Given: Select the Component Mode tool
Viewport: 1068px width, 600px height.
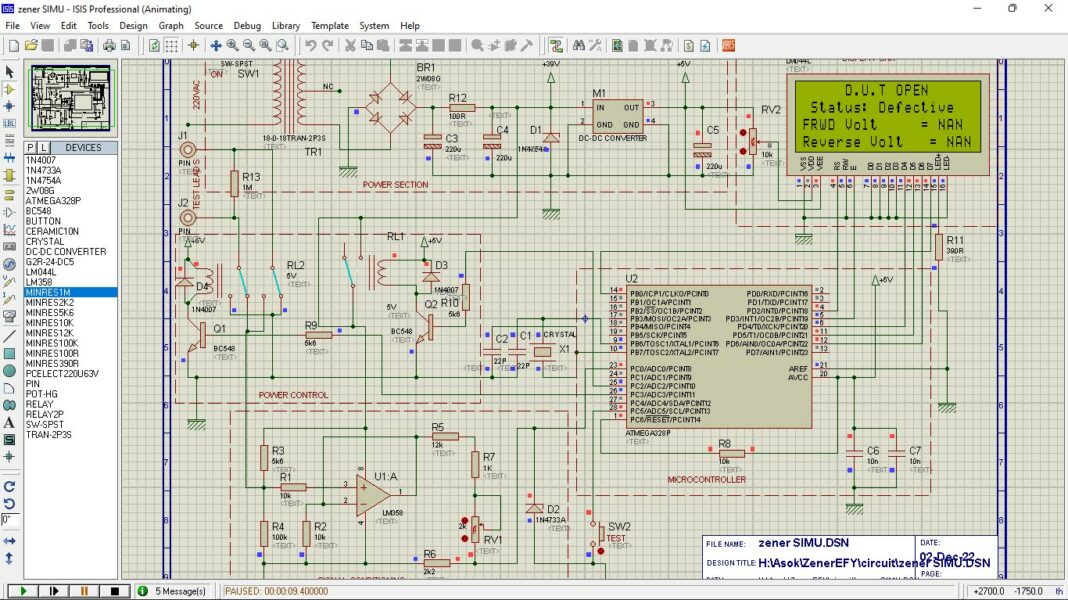Looking at the screenshot, I should [10, 88].
